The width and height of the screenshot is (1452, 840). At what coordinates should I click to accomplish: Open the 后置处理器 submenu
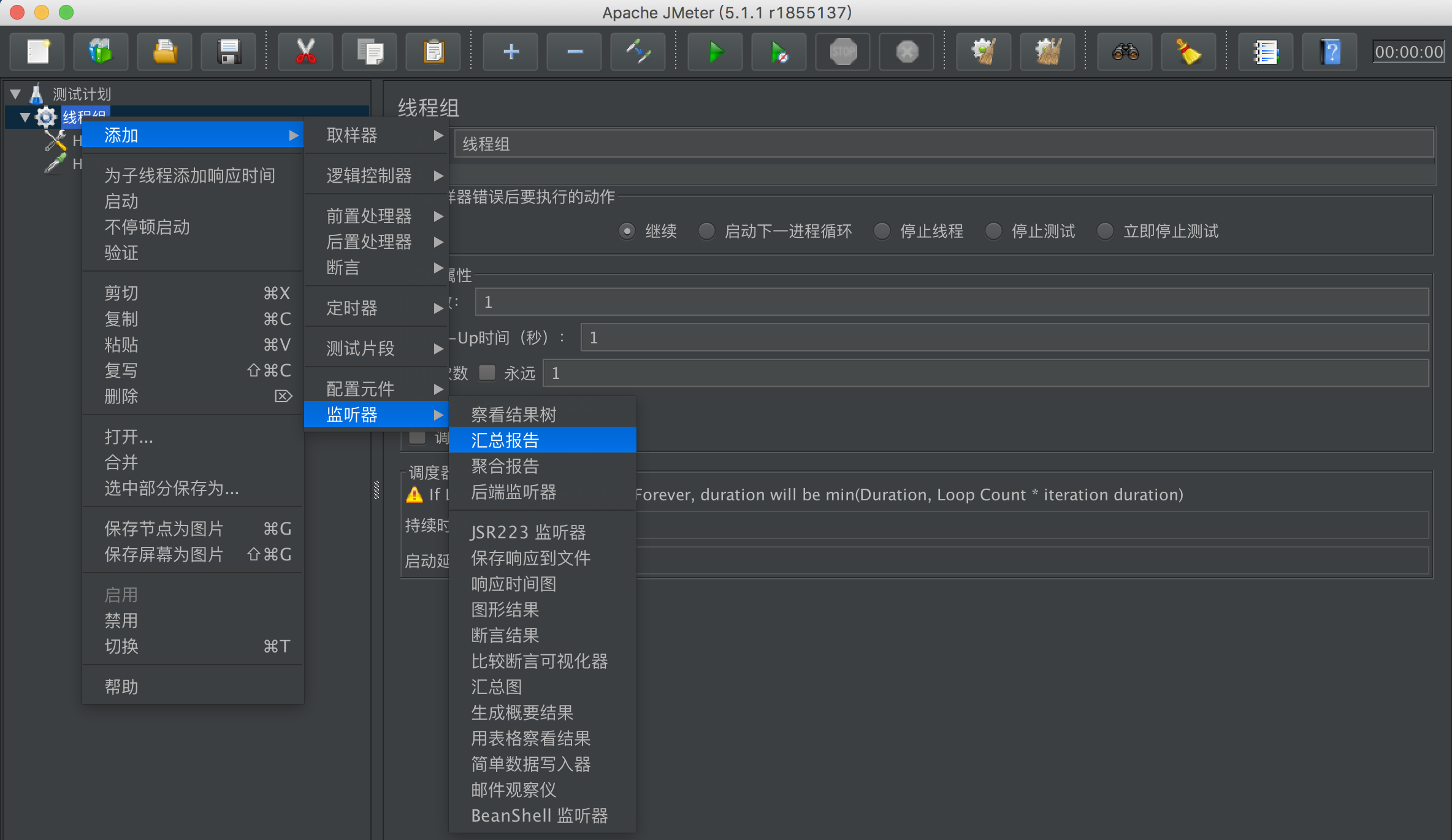click(x=376, y=242)
